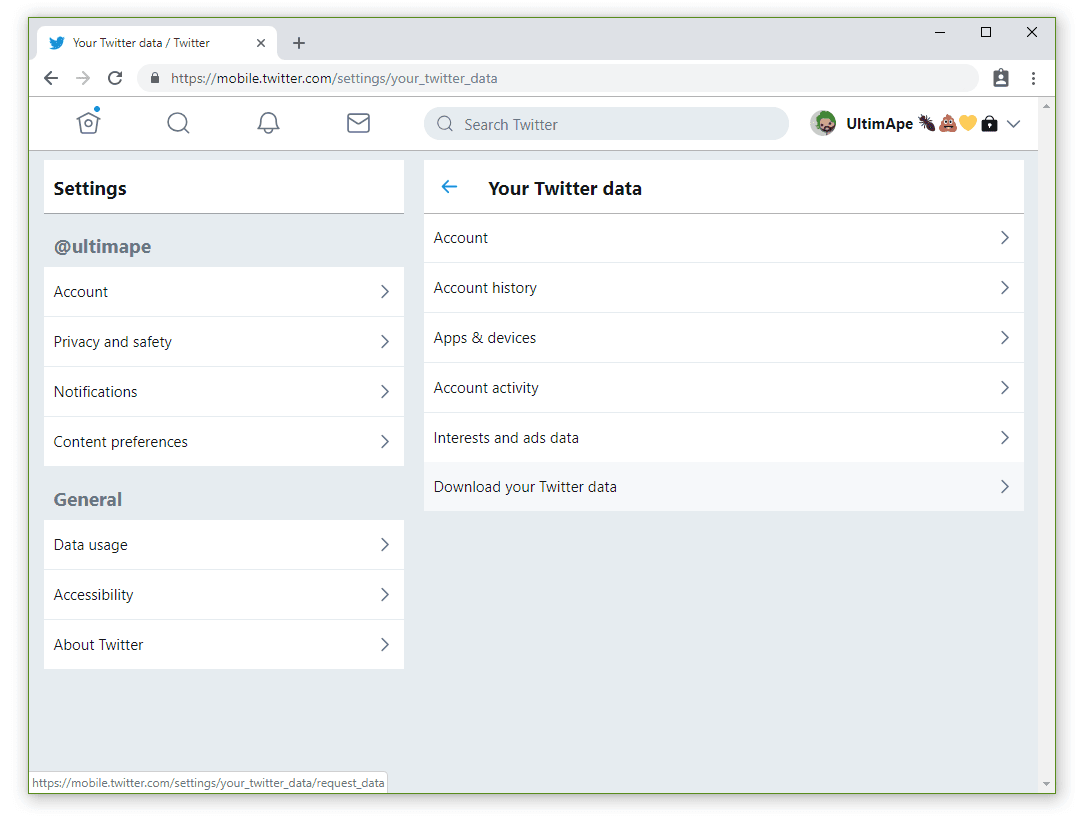Click inside the Search Twitter field
This screenshot has width=1084, height=822.
(605, 123)
